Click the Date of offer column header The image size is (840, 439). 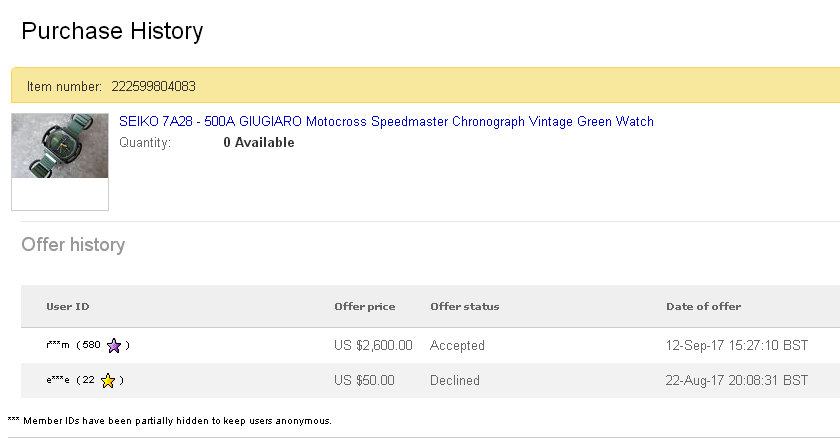coord(703,306)
